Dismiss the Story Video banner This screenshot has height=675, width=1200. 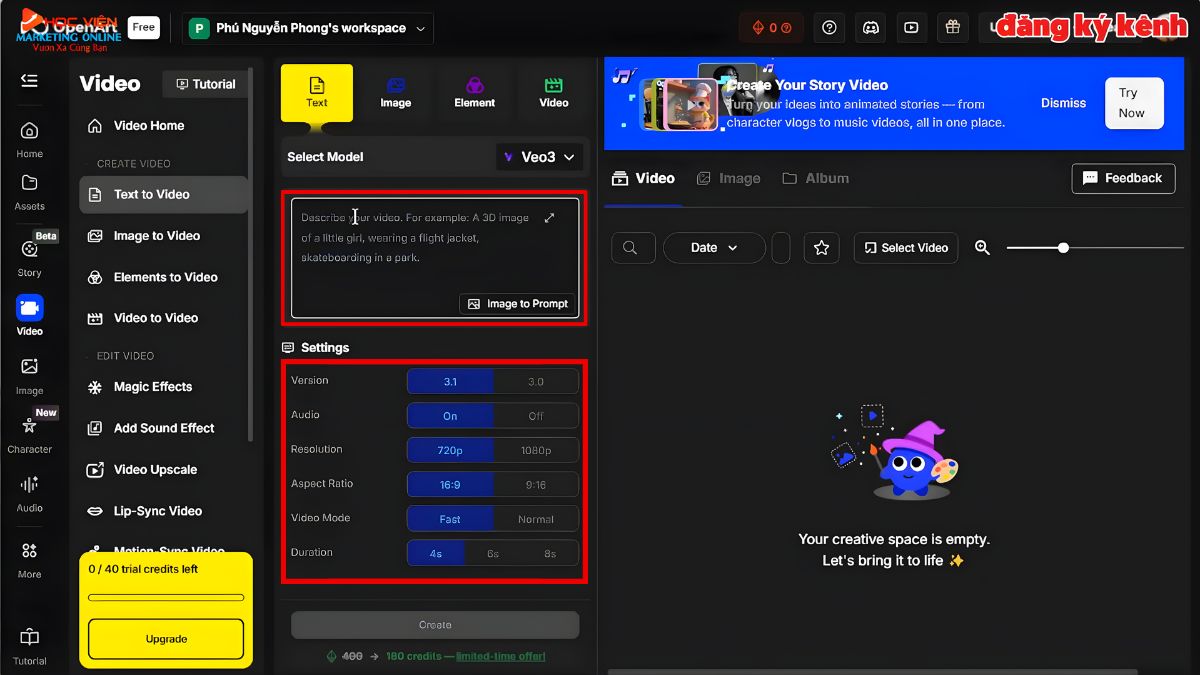point(1062,102)
